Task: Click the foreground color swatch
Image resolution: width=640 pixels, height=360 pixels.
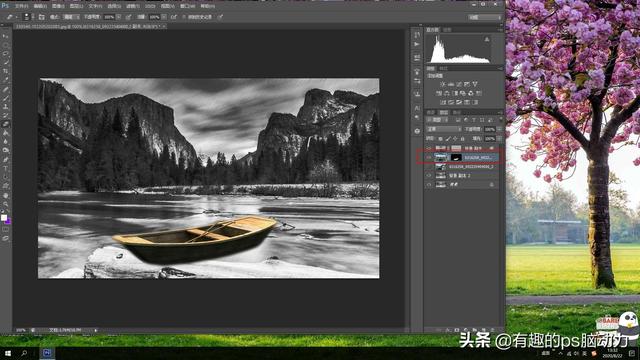Action: [4, 218]
